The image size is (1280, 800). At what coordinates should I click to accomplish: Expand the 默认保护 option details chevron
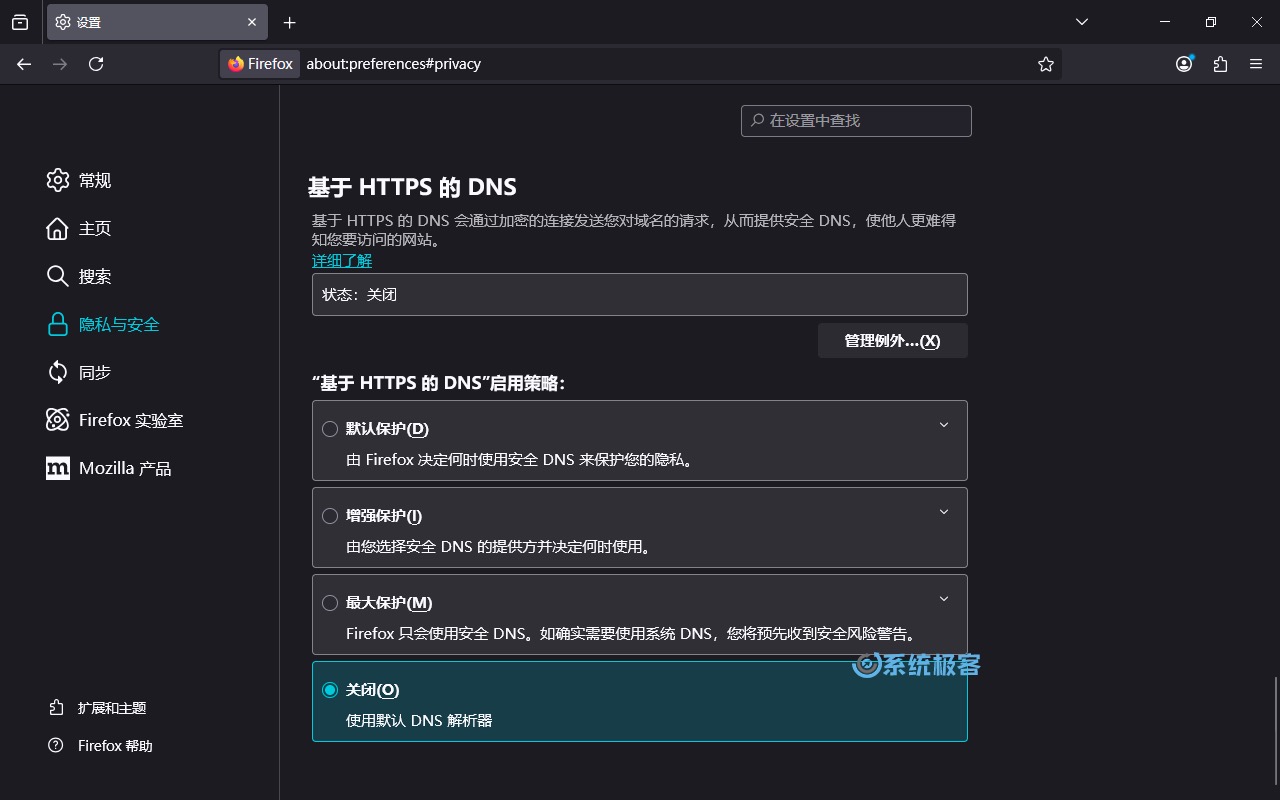[x=944, y=425]
